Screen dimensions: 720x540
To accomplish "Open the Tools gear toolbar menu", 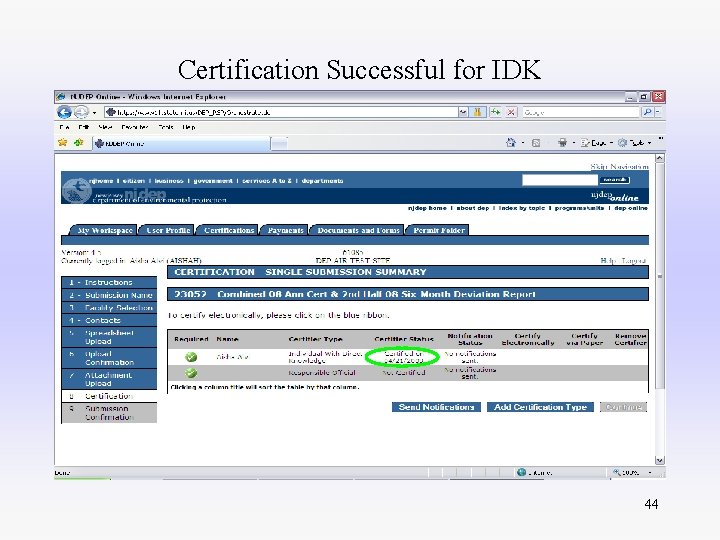I will [635, 143].
